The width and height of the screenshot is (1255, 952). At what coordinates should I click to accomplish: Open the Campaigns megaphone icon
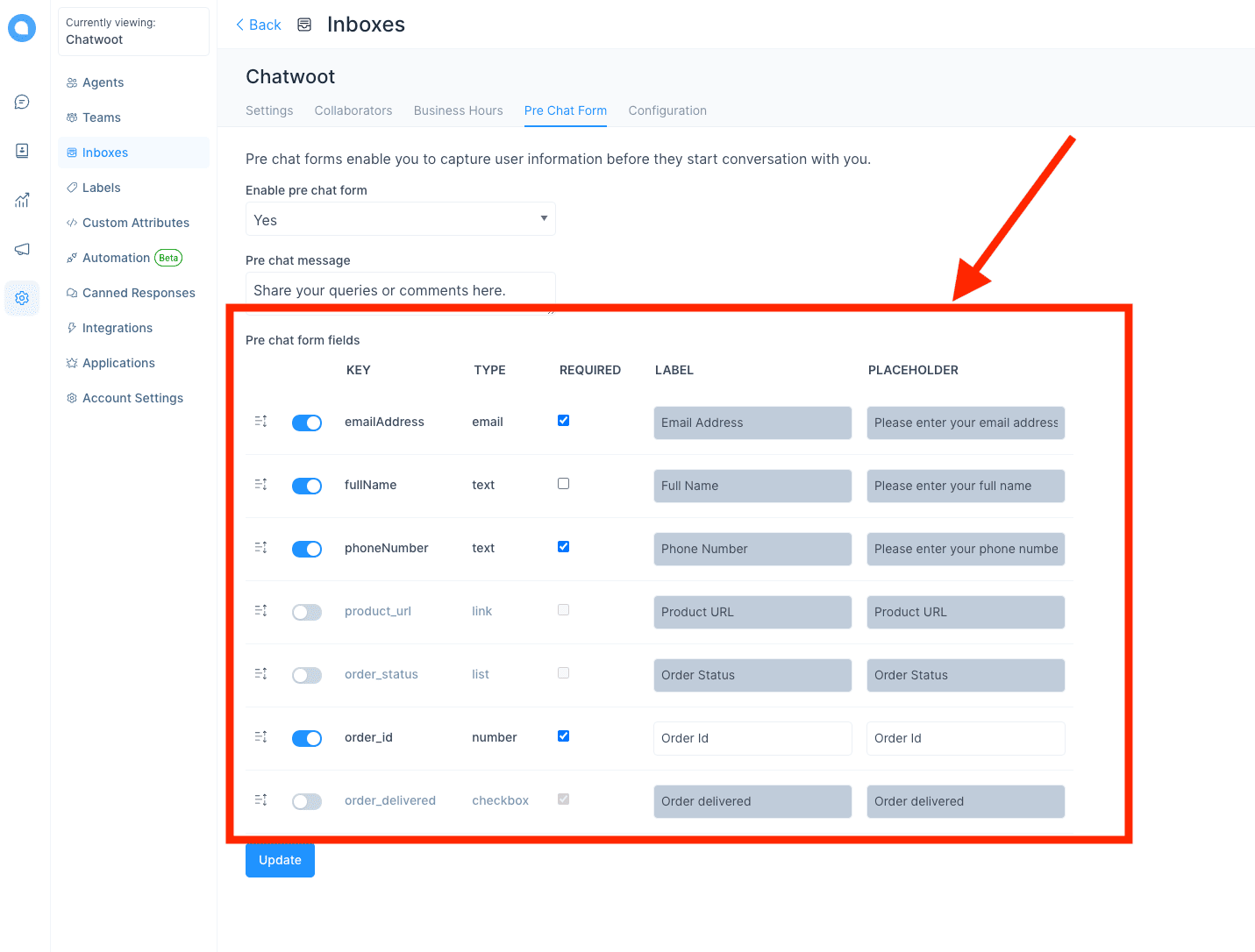22,249
